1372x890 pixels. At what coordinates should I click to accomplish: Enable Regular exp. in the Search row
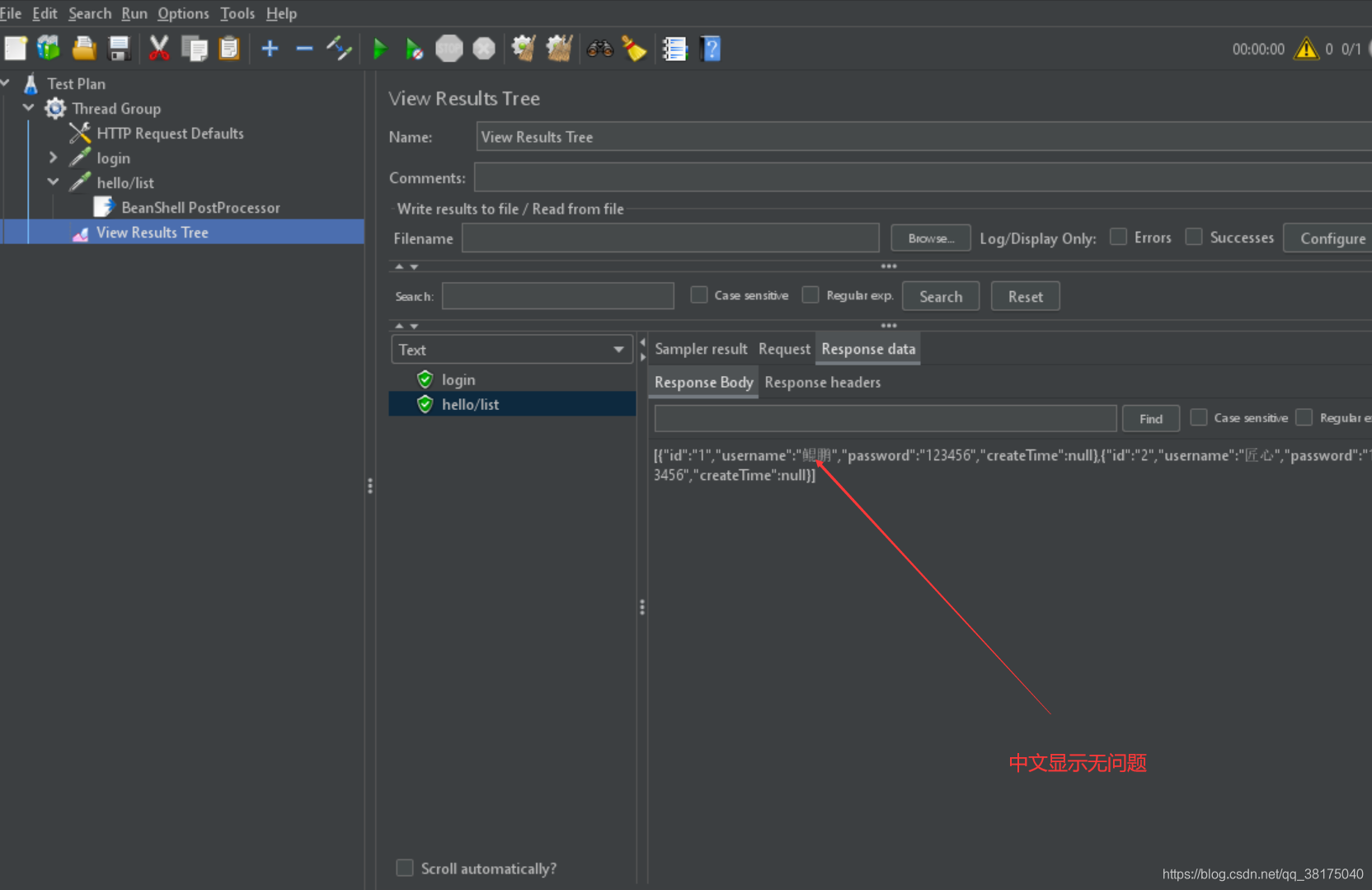pos(811,294)
